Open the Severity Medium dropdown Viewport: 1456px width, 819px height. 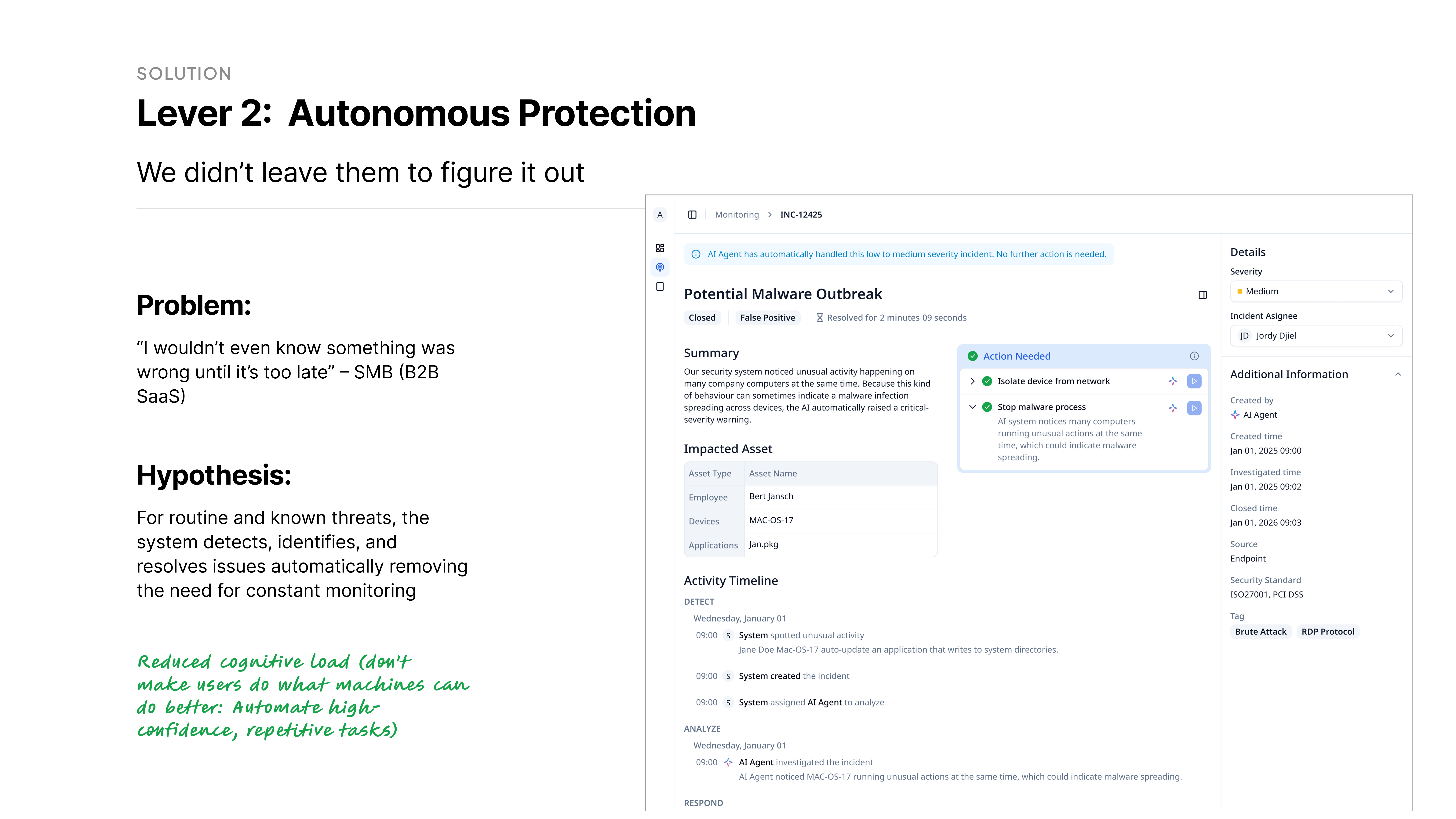pyautogui.click(x=1316, y=292)
